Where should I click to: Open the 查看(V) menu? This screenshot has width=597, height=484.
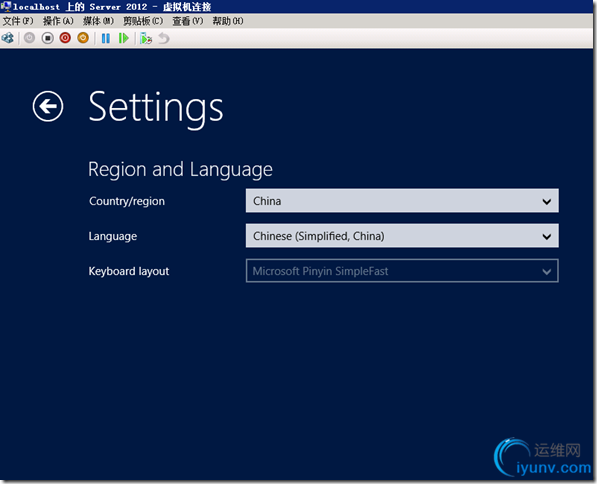click(x=188, y=21)
